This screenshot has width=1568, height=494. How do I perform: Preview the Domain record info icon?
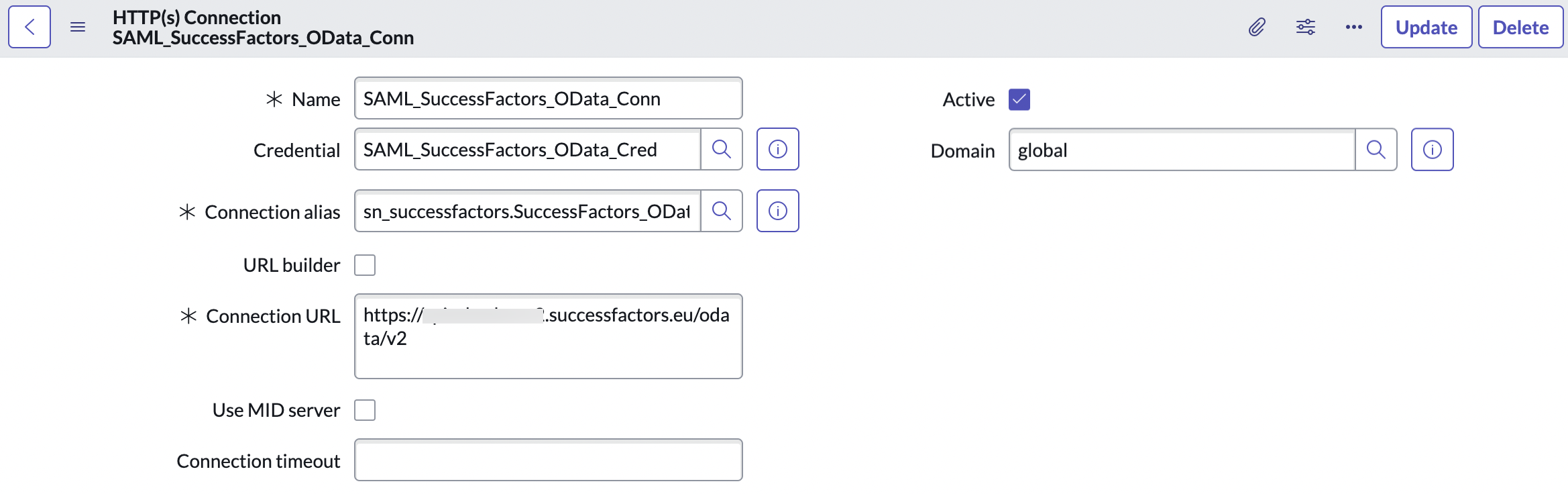pos(1432,150)
